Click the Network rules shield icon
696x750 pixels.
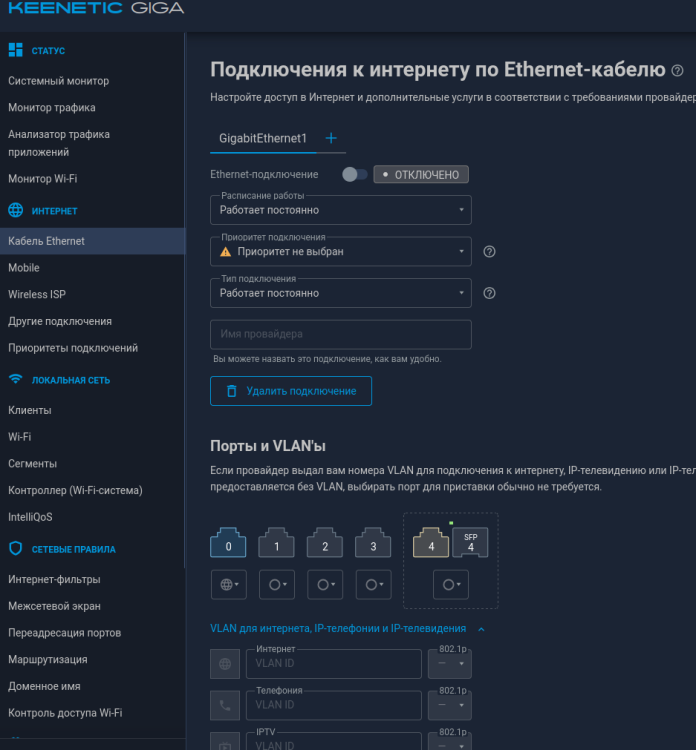tap(15, 548)
